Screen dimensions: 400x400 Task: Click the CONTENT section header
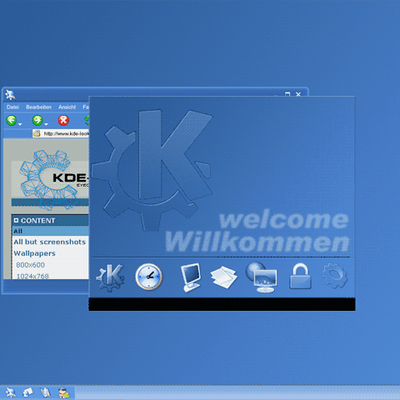pos(51,220)
